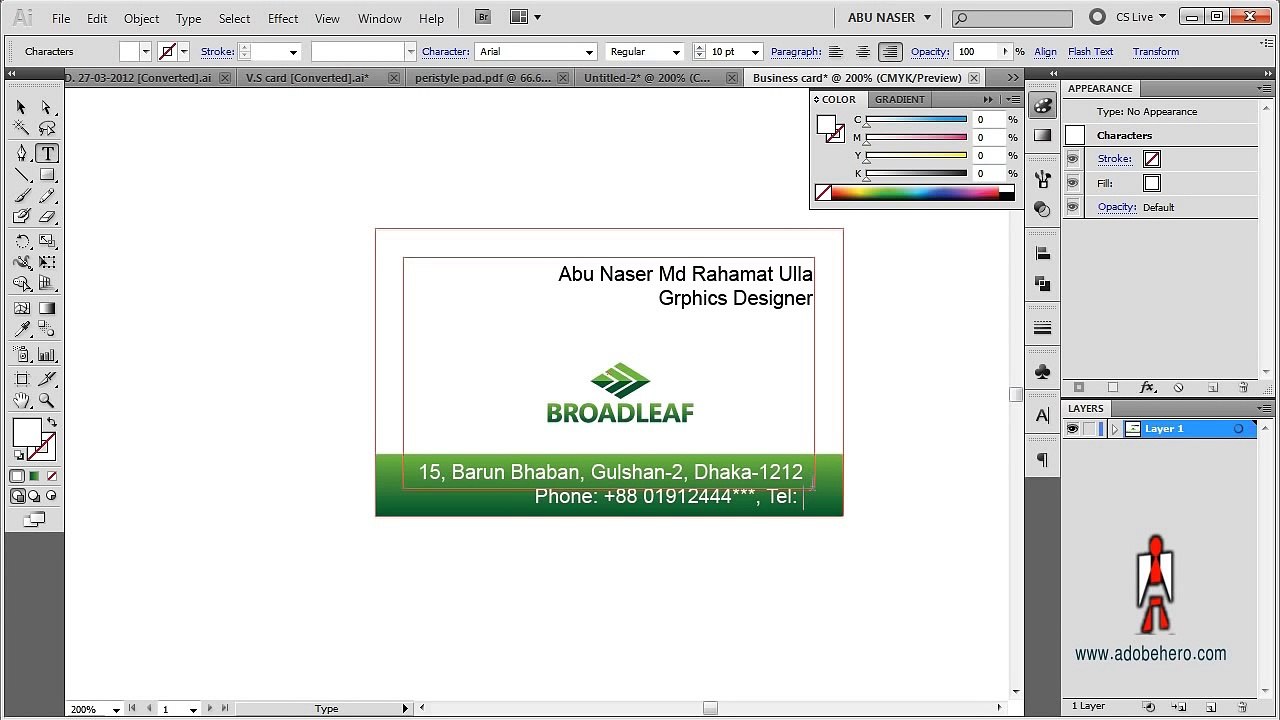This screenshot has width=1280, height=720.
Task: Choose the Zoom tool
Action: (x=46, y=401)
